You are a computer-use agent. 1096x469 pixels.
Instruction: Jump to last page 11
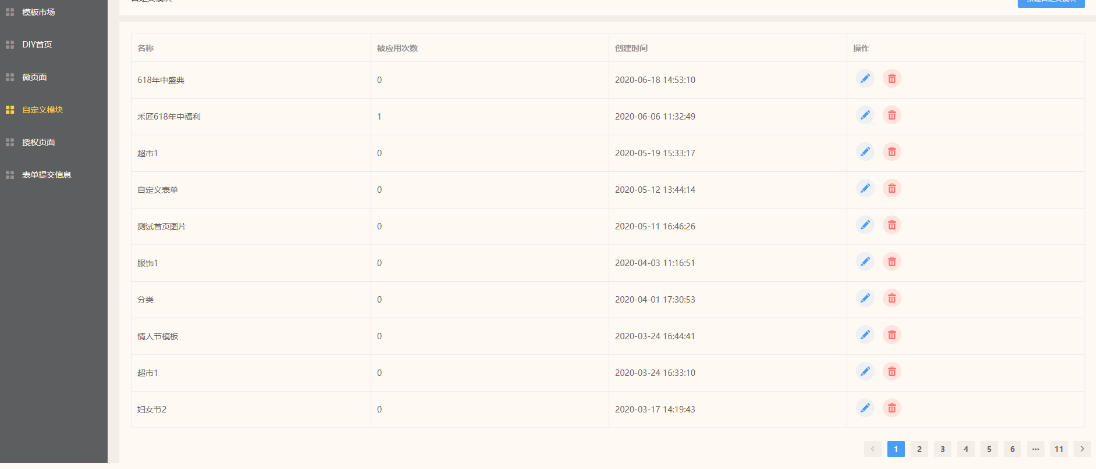click(x=1059, y=449)
